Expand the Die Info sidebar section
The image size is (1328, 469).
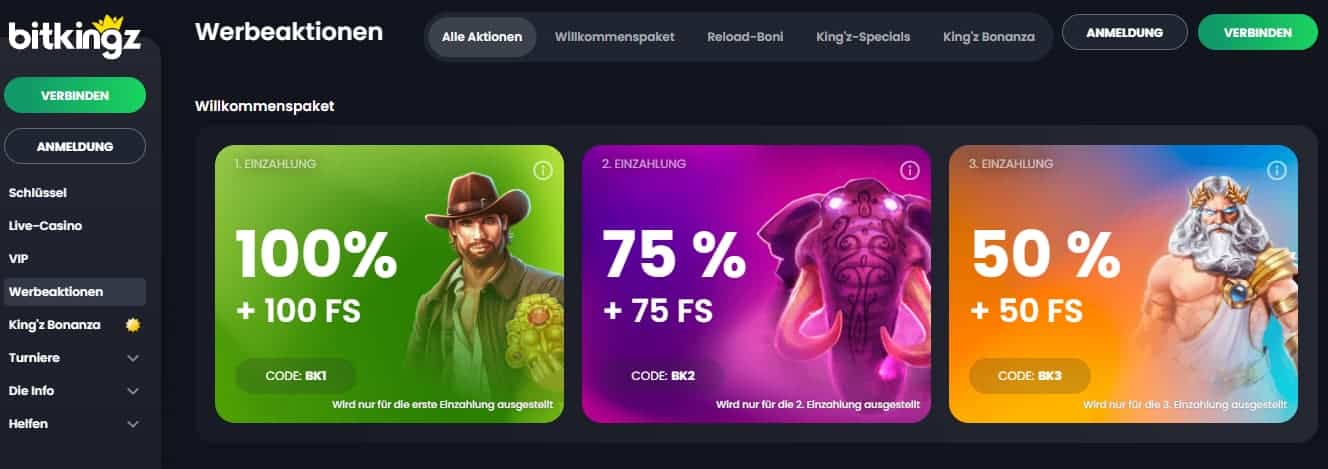click(x=133, y=391)
